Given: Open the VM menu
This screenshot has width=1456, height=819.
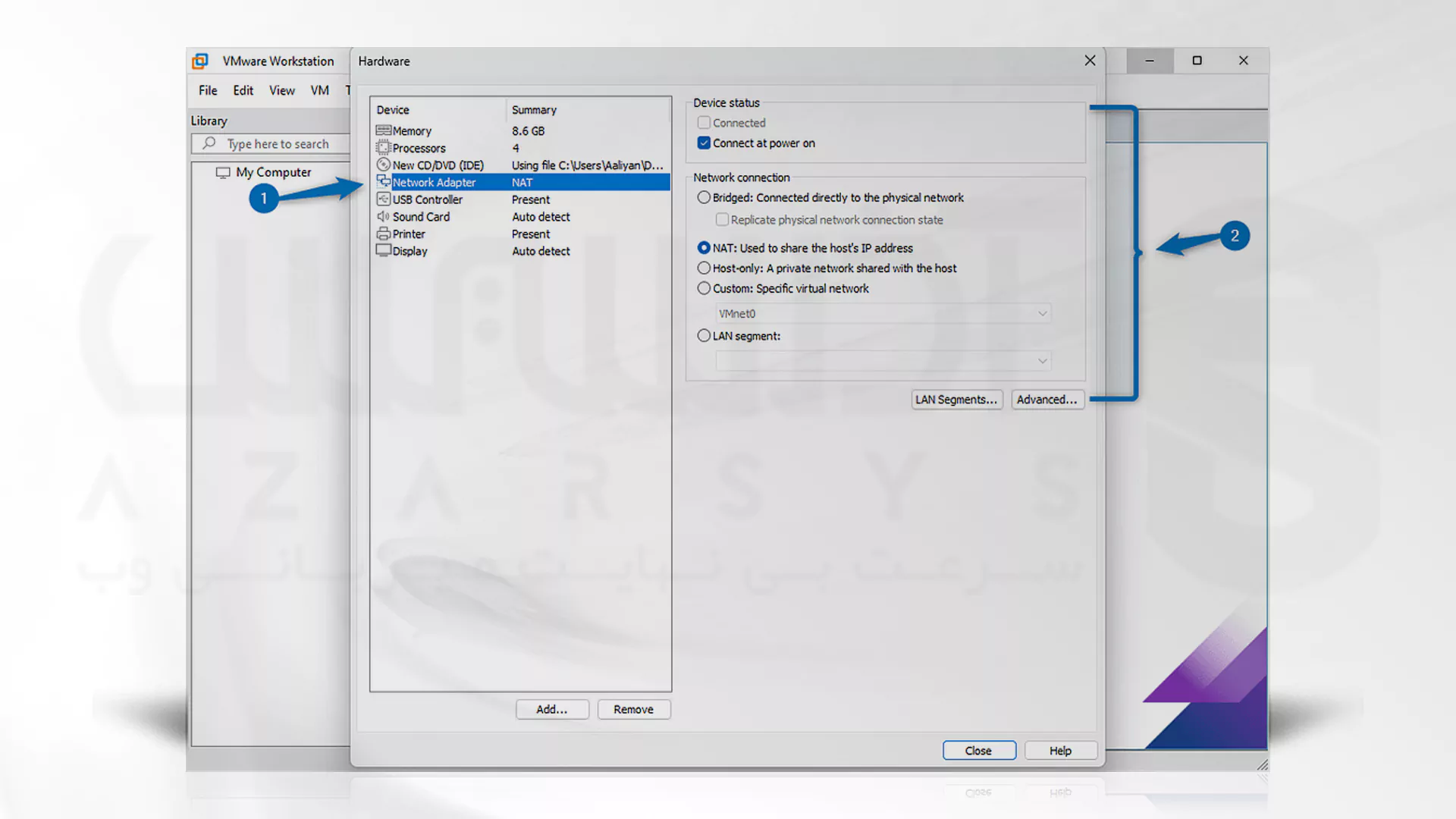Looking at the screenshot, I should point(319,90).
